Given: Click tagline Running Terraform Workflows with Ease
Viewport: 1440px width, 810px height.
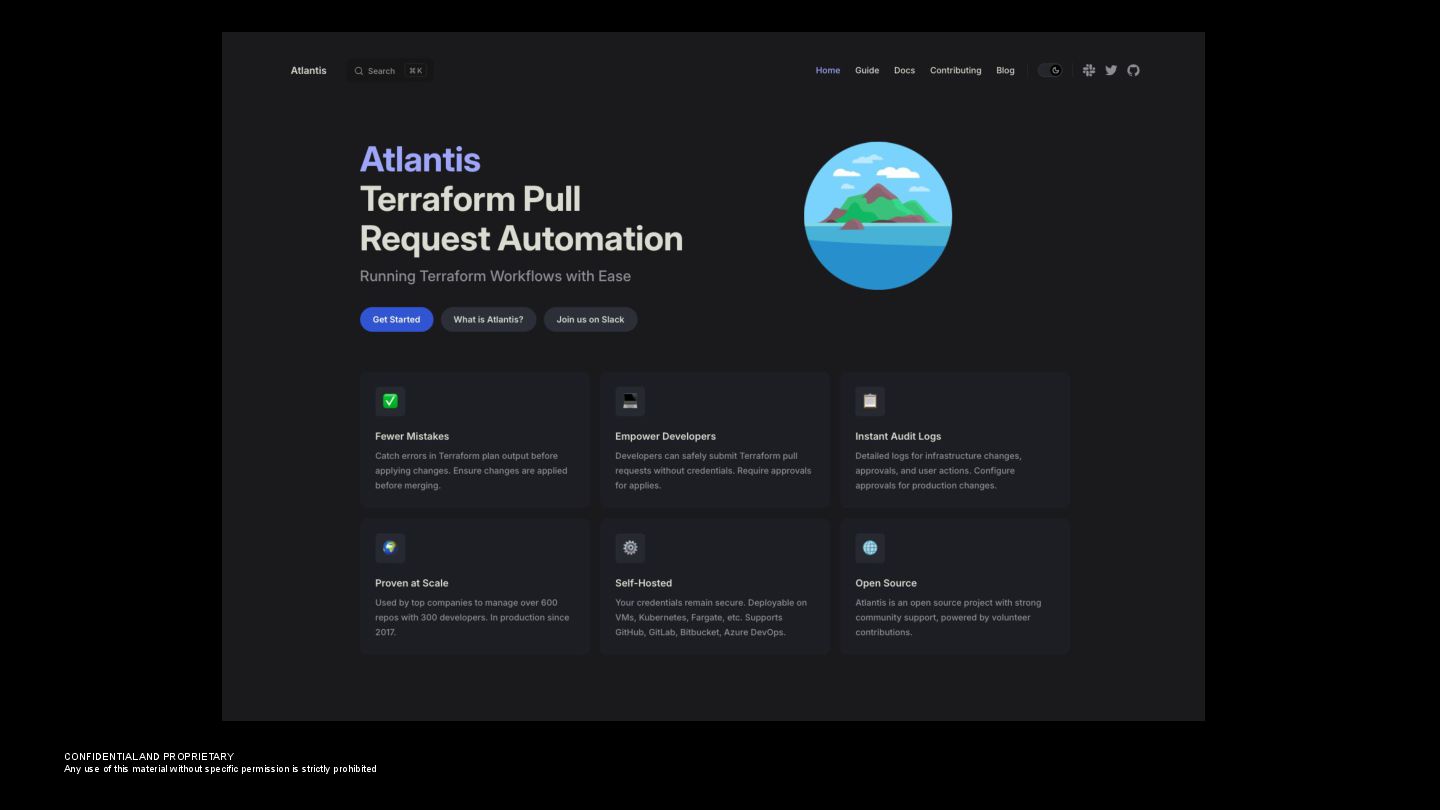Looking at the screenshot, I should [495, 276].
